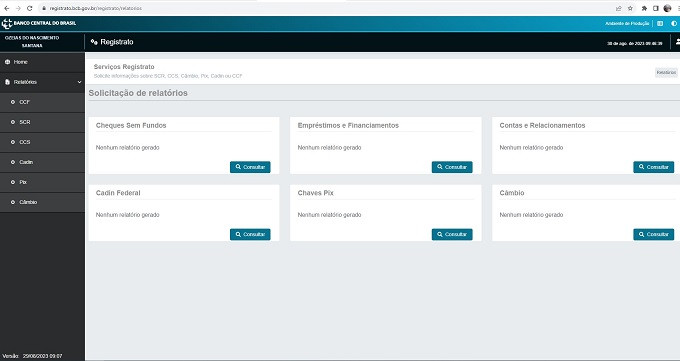Open Home in the sidebar

(x=42, y=62)
